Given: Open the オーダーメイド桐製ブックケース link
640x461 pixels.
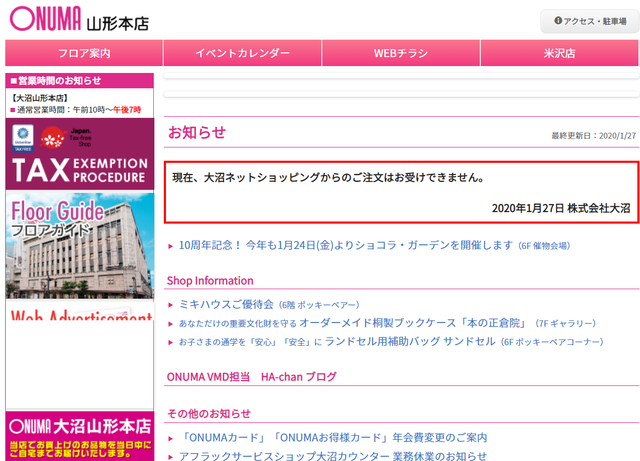Looking at the screenshot, I should 387,323.
